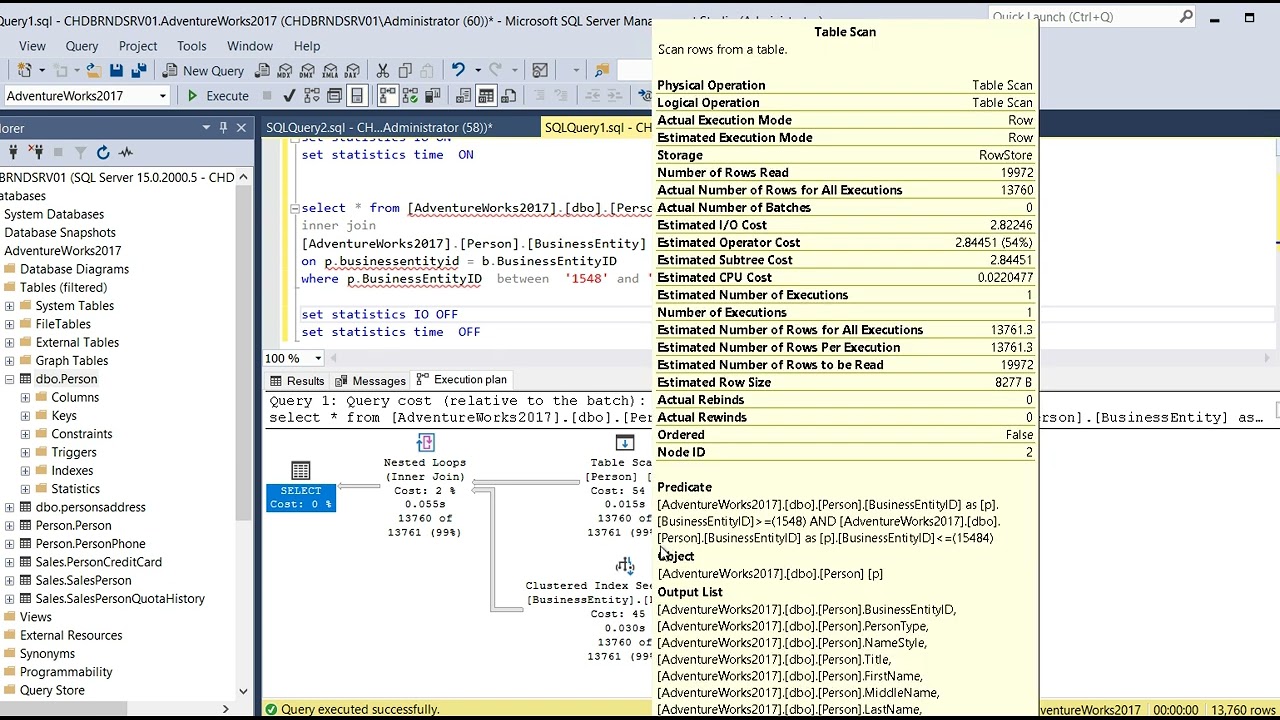Select the Clustered Index Seek operator icon
The width and height of the screenshot is (1280, 720).
pos(625,566)
